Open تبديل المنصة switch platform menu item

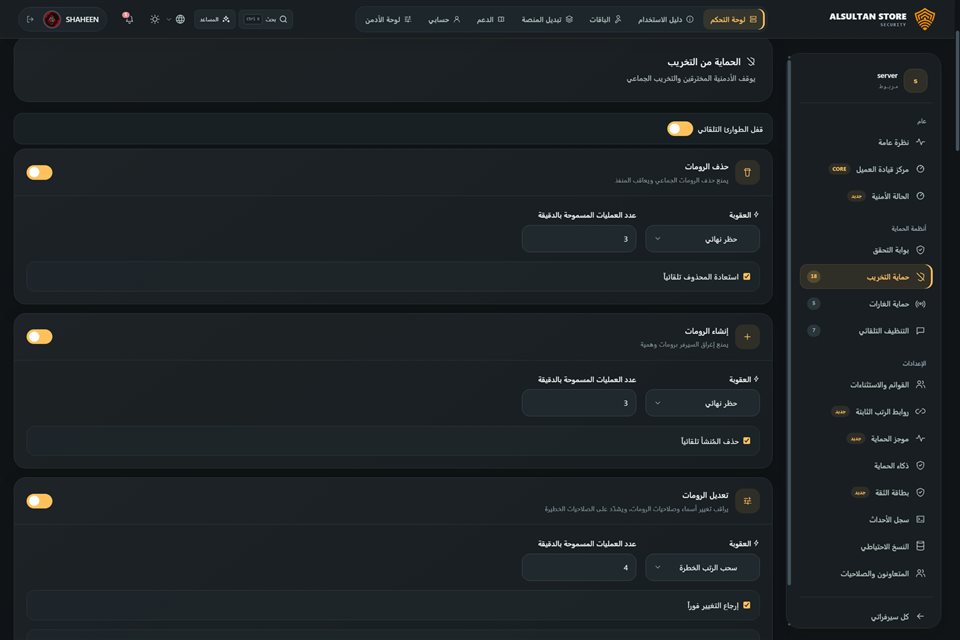pos(547,20)
